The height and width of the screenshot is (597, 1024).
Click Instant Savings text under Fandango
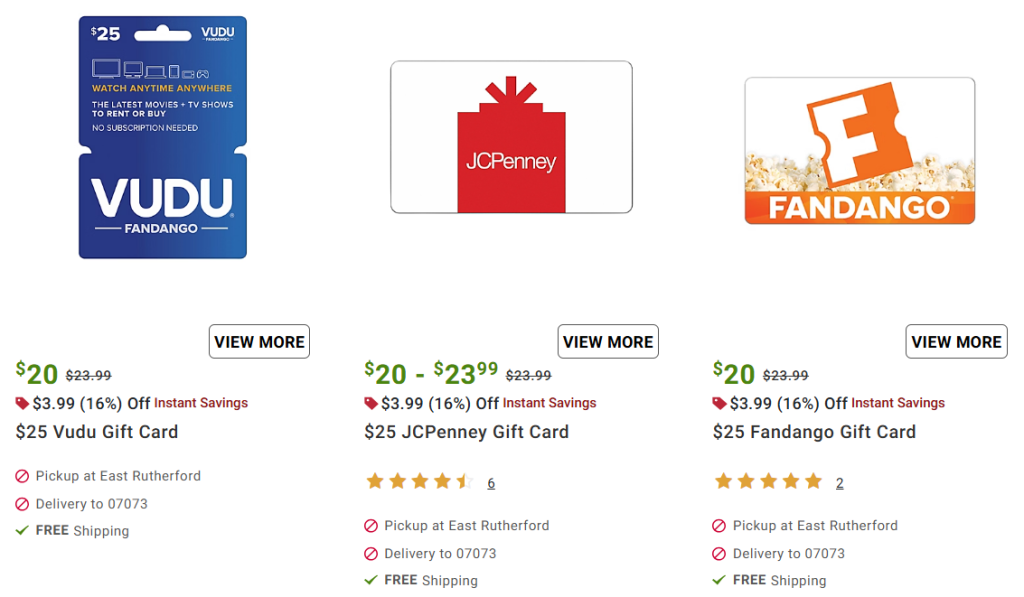click(897, 403)
